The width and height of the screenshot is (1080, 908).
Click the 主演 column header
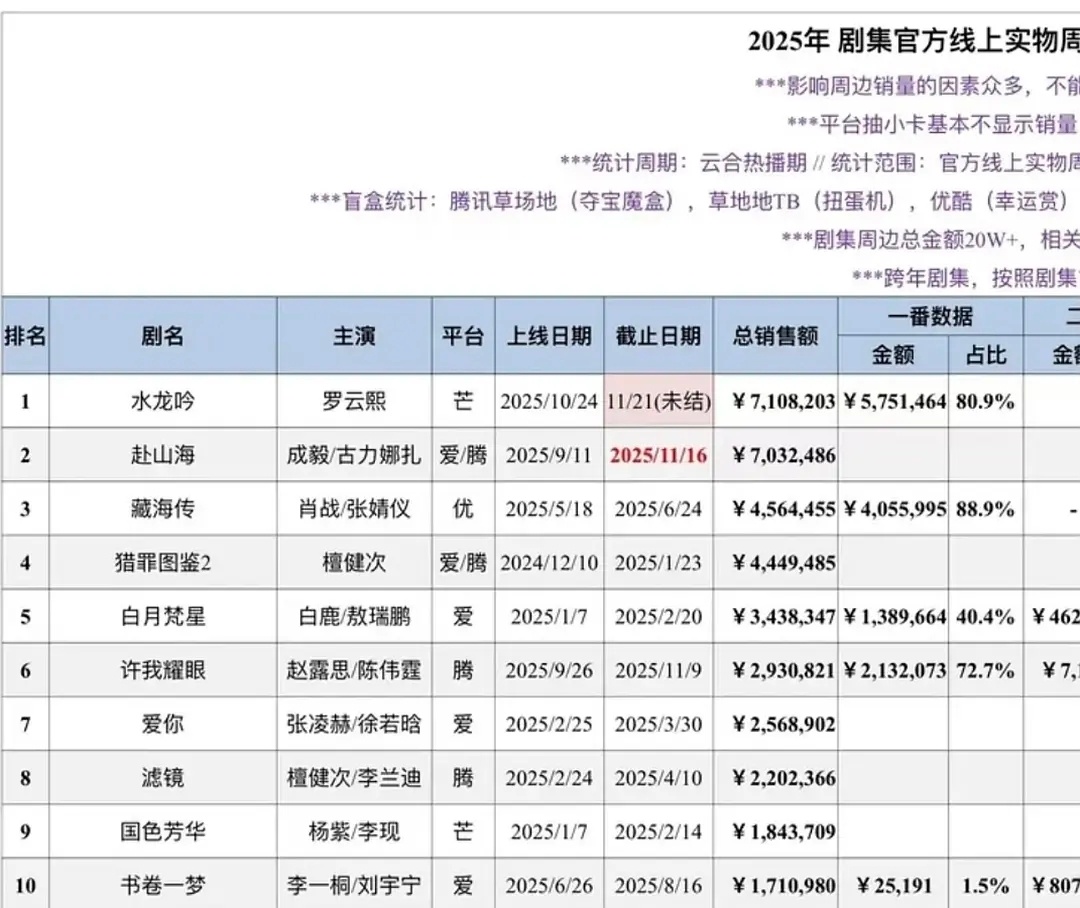click(354, 336)
